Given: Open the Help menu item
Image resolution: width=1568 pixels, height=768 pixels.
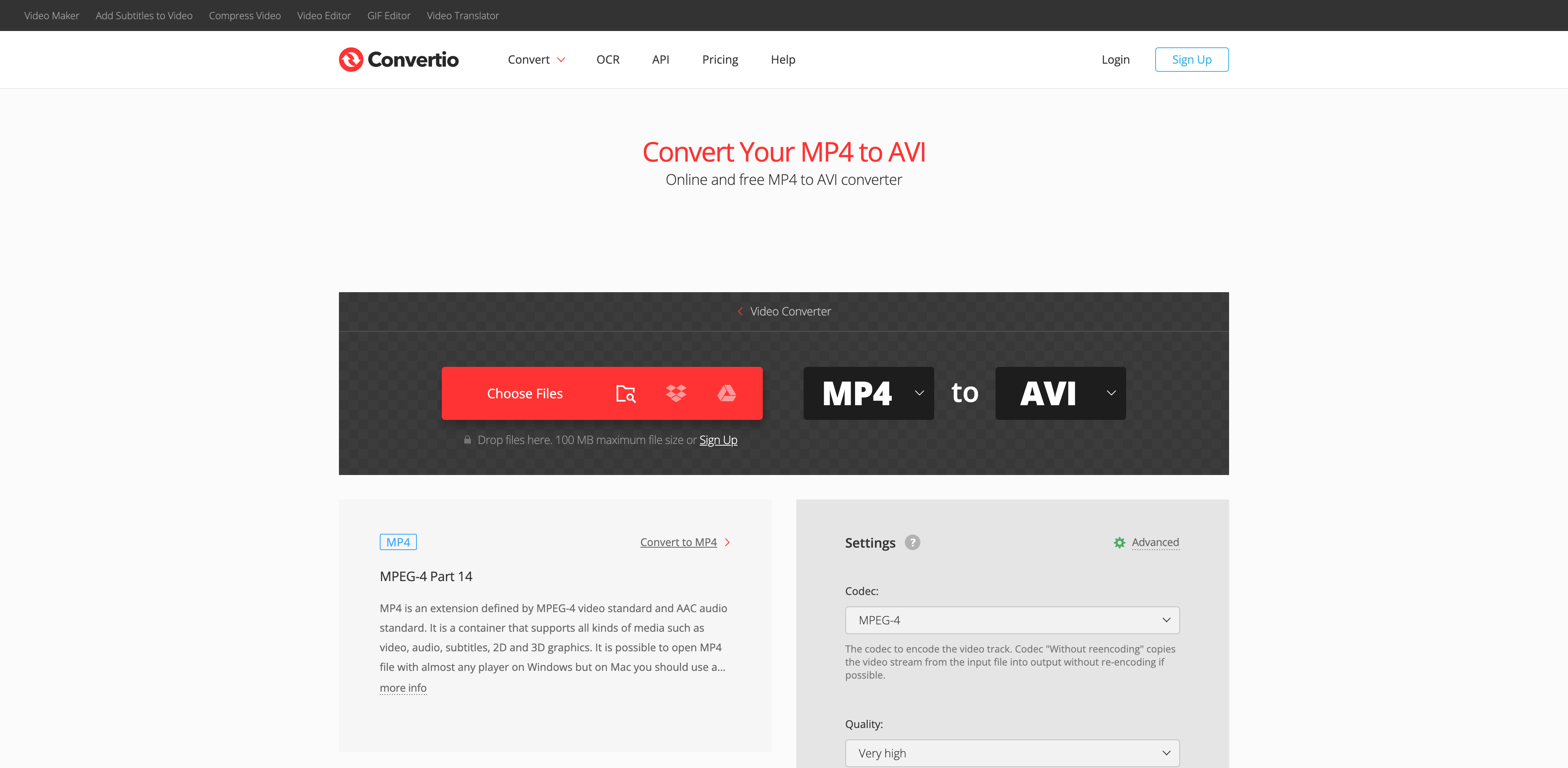Looking at the screenshot, I should click(783, 59).
